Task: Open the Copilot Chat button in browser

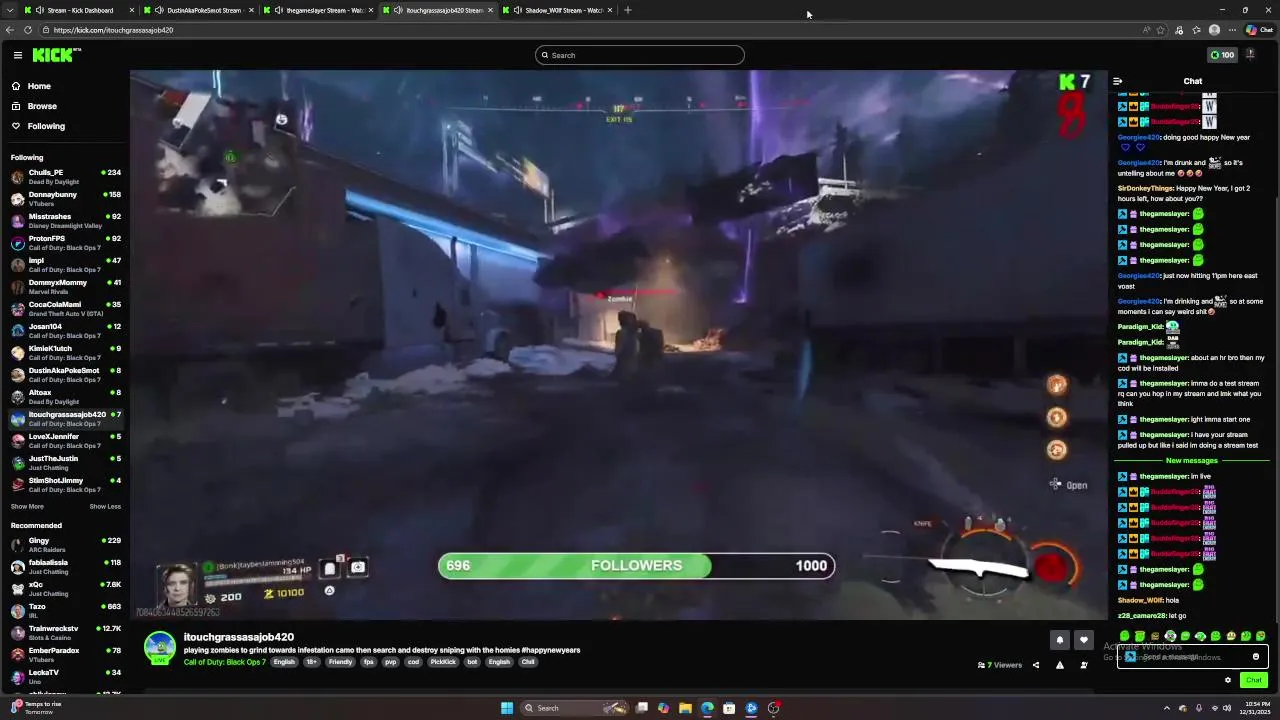Action: point(1260,30)
